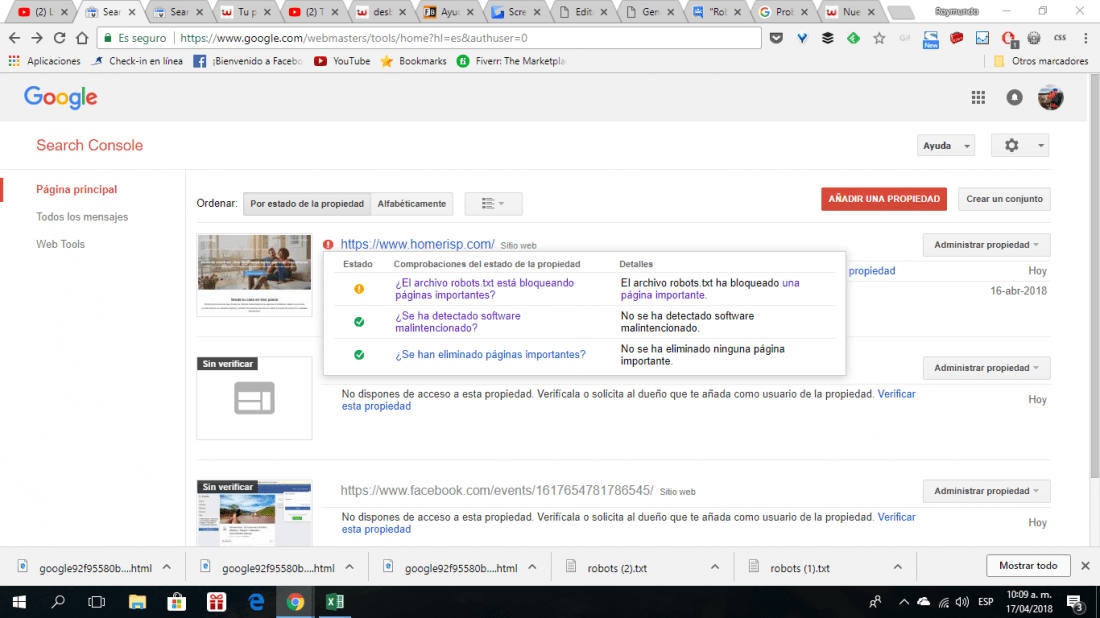Open the YouTube bookmark
The image size is (1100, 618).
point(342,61)
